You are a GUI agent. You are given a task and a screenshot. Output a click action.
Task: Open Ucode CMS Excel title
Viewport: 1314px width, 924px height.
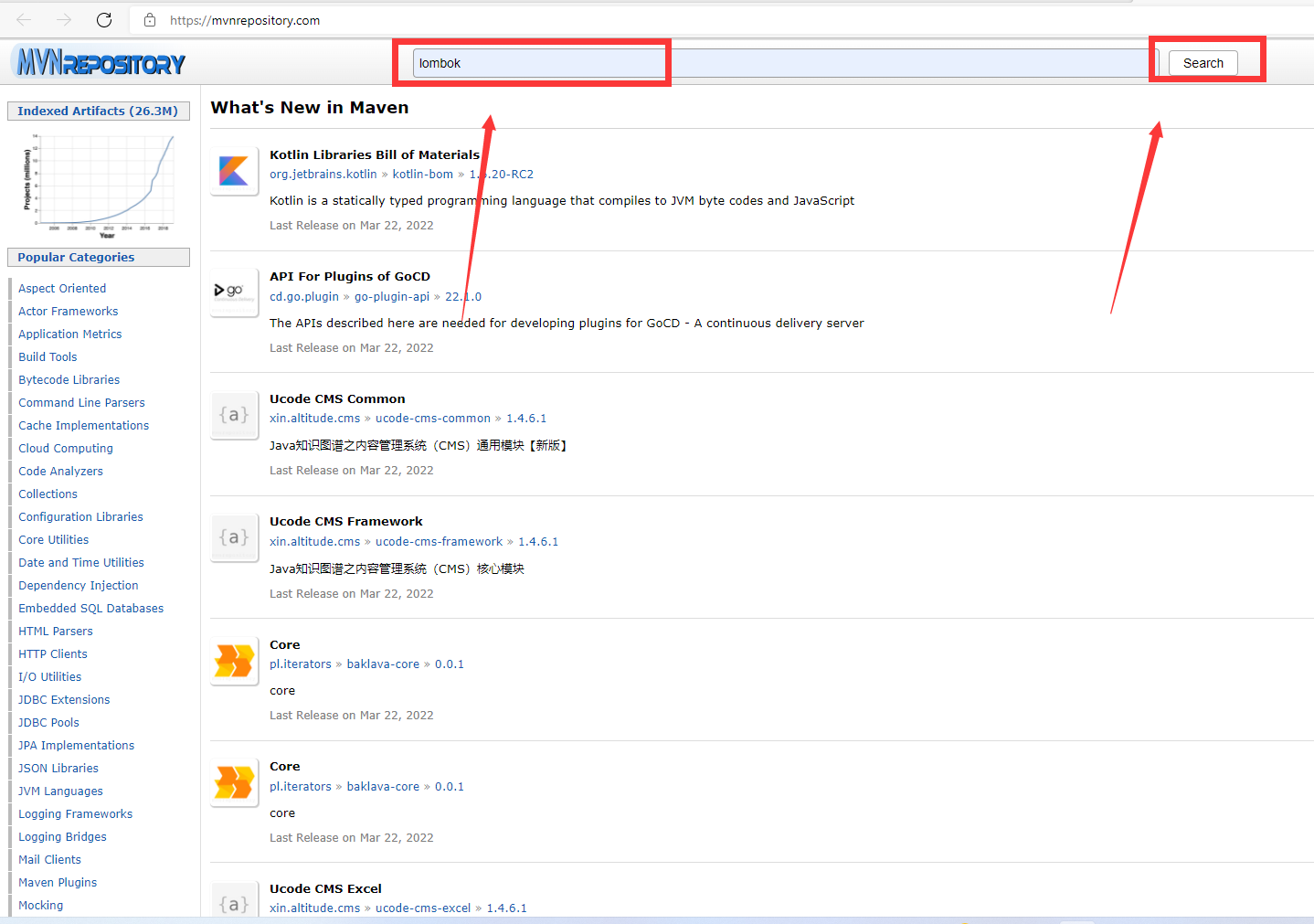tap(325, 888)
